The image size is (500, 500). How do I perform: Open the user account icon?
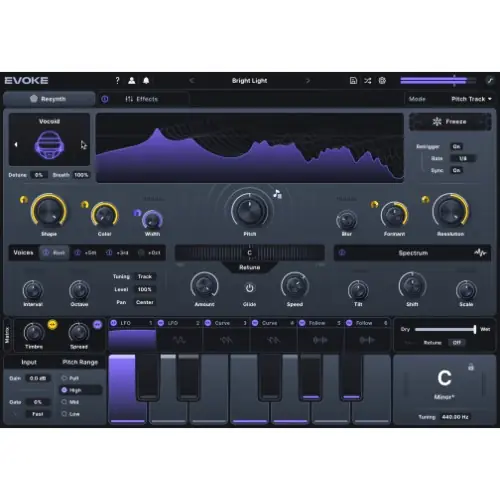pos(132,81)
